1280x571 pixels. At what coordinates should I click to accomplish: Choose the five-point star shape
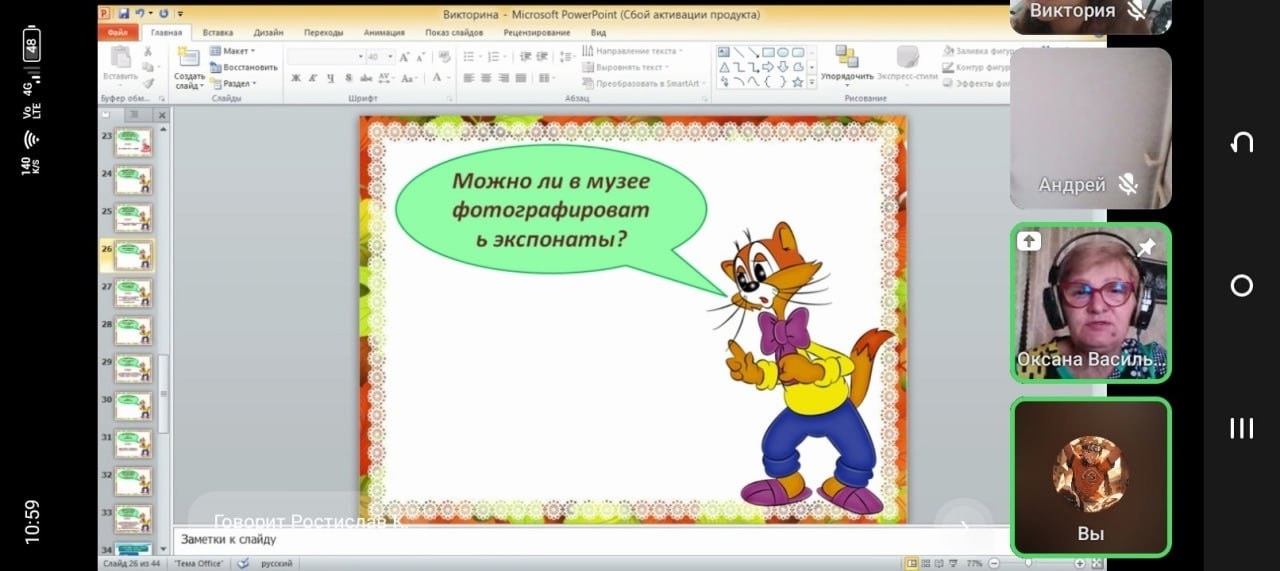point(797,82)
